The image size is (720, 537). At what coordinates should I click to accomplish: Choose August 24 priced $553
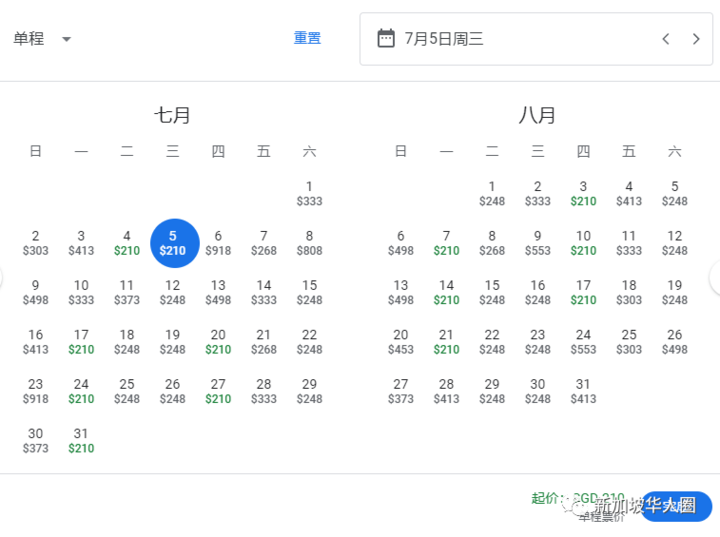583,342
